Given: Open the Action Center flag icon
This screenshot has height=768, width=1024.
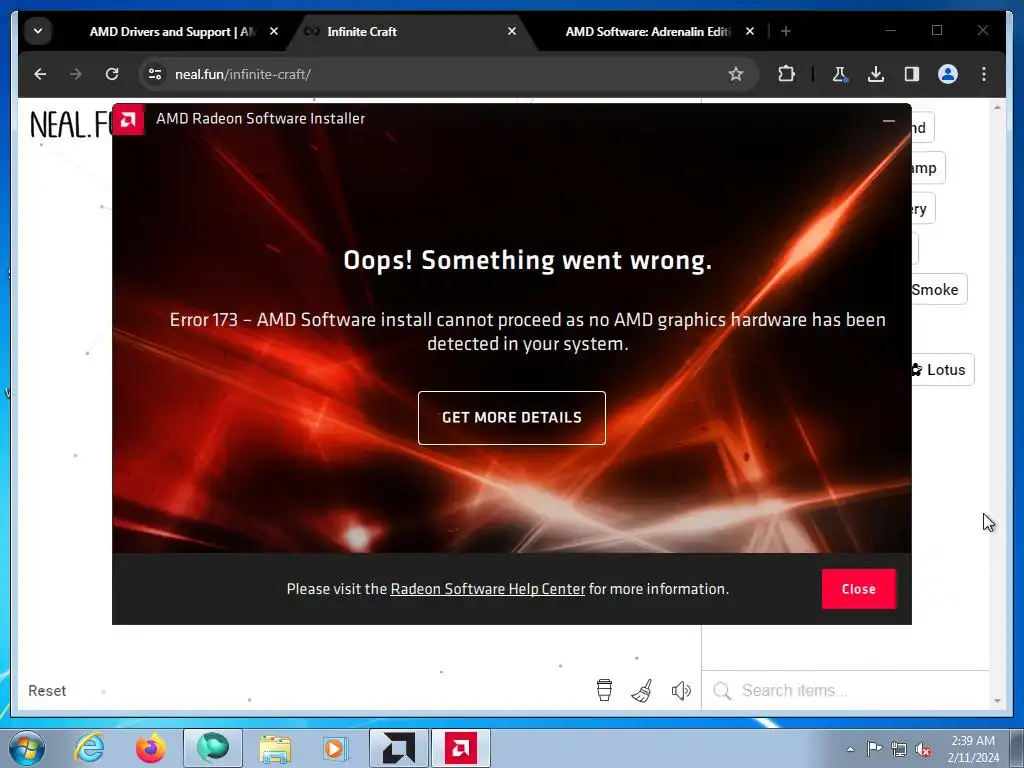Looking at the screenshot, I should (x=874, y=749).
